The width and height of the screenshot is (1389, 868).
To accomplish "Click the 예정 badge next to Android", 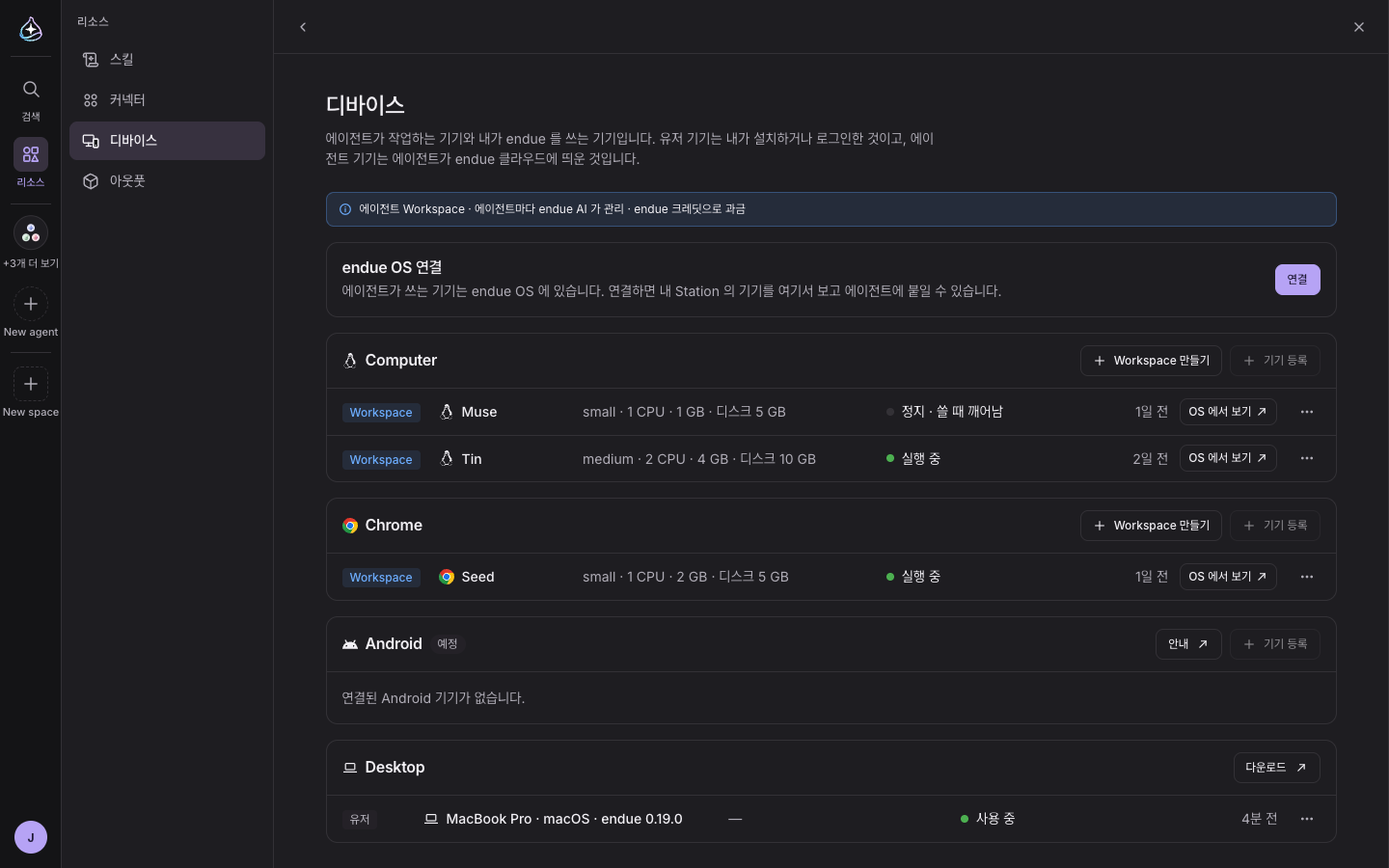I will pyautogui.click(x=448, y=644).
